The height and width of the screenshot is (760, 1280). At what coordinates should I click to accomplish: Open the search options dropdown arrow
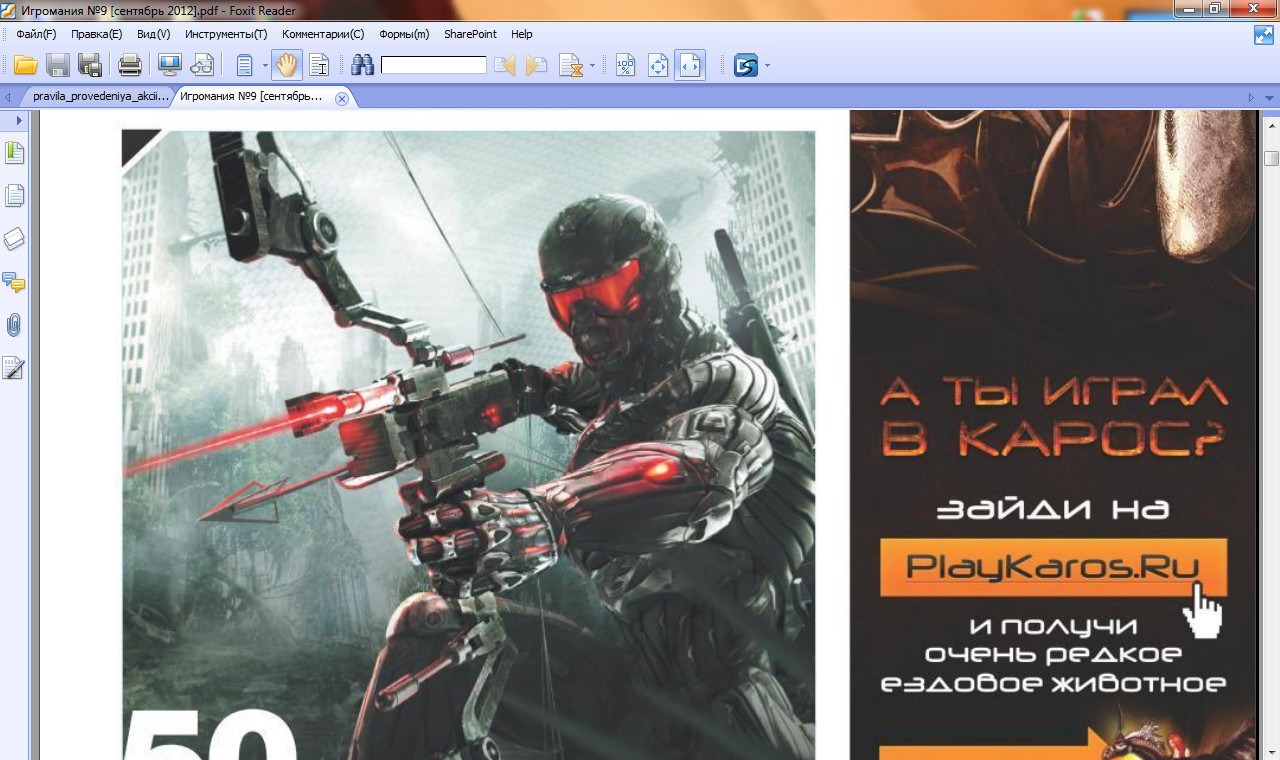(592, 66)
